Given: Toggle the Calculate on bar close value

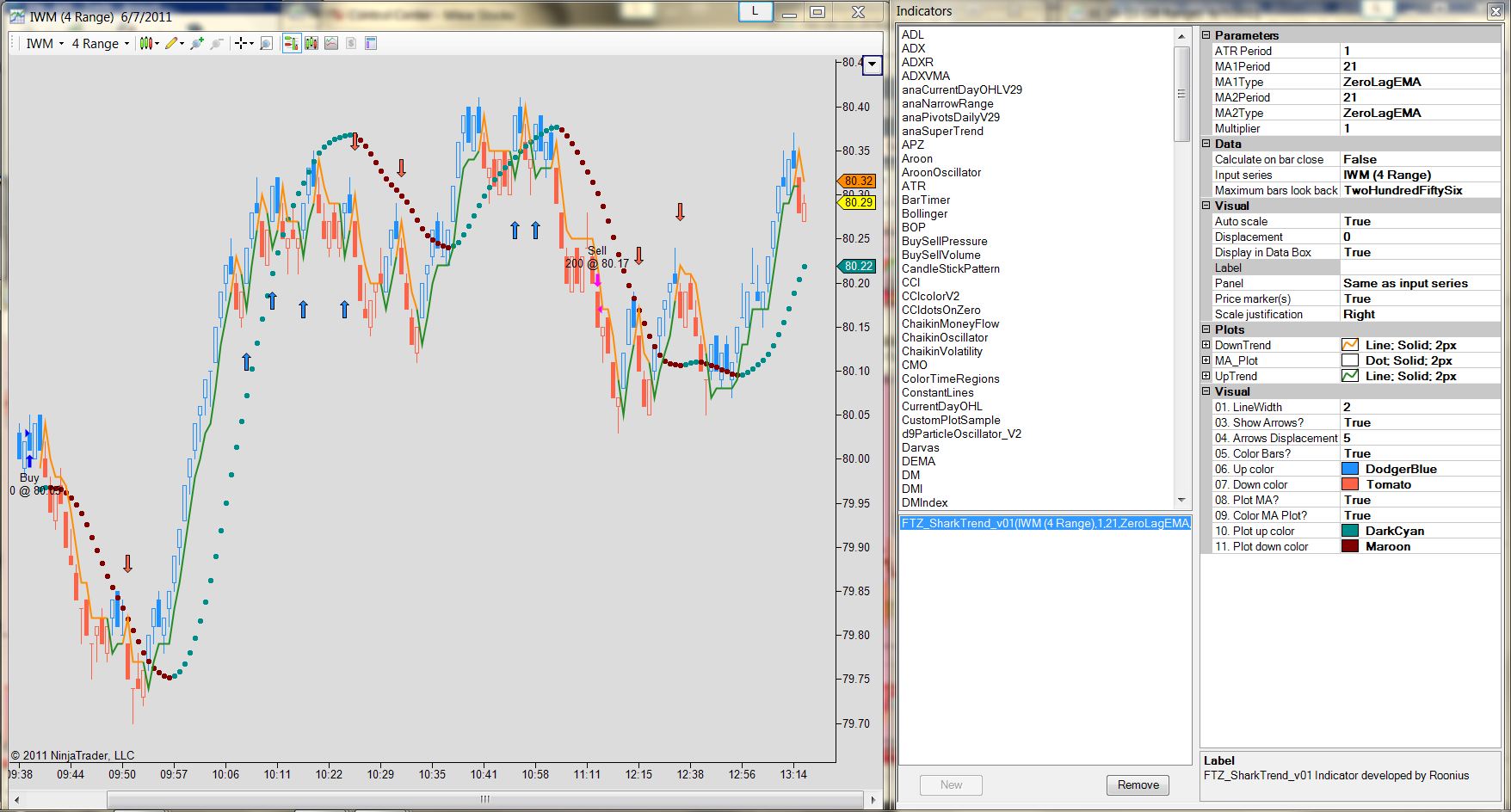Looking at the screenshot, I should click(x=1420, y=159).
